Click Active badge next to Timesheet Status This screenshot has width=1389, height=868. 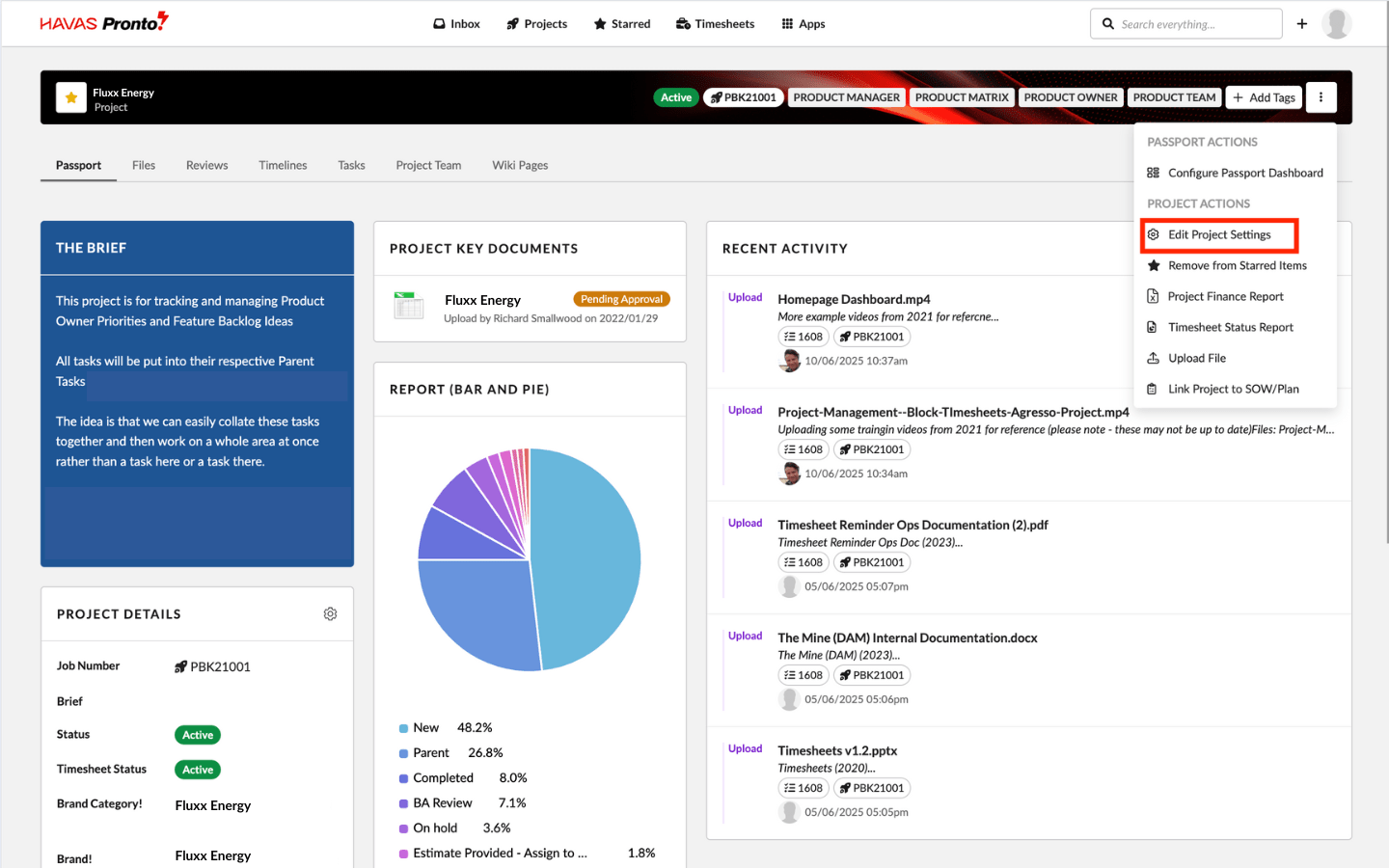click(x=198, y=770)
